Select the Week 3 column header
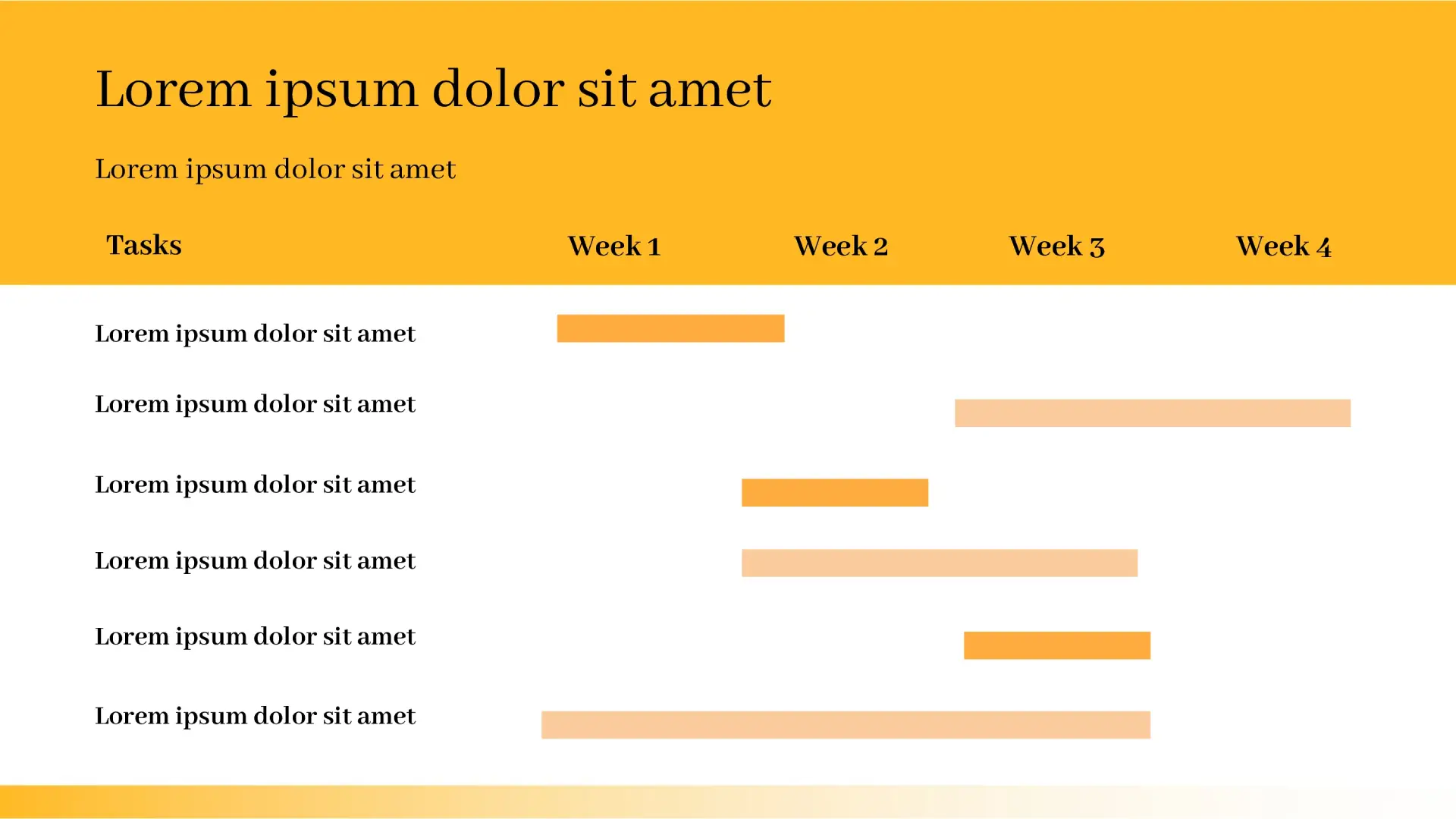Viewport: 1456px width, 819px height. [1056, 246]
